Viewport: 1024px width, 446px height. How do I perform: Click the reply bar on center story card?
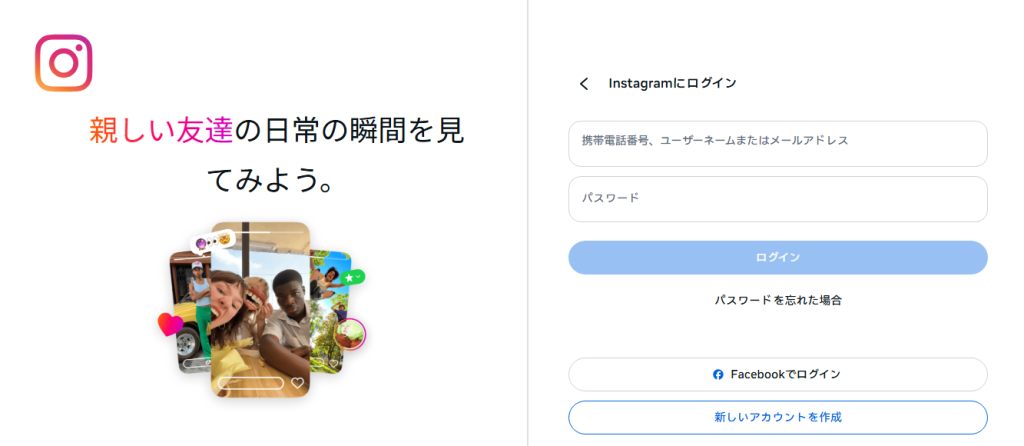click(251, 383)
